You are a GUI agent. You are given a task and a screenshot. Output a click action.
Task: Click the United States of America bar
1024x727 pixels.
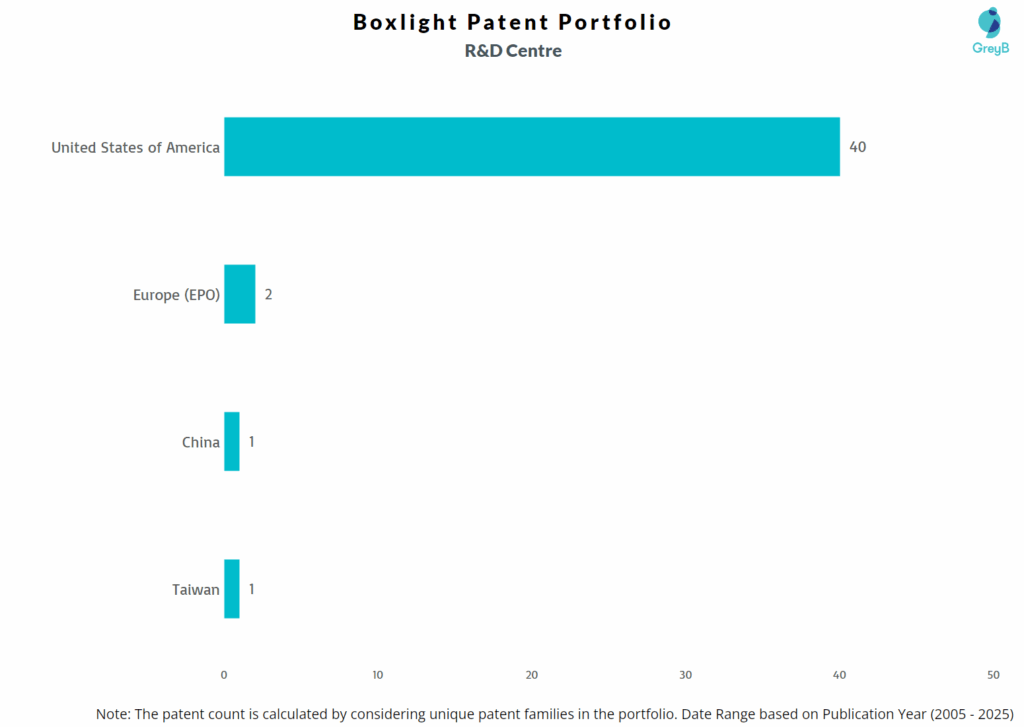click(531, 147)
